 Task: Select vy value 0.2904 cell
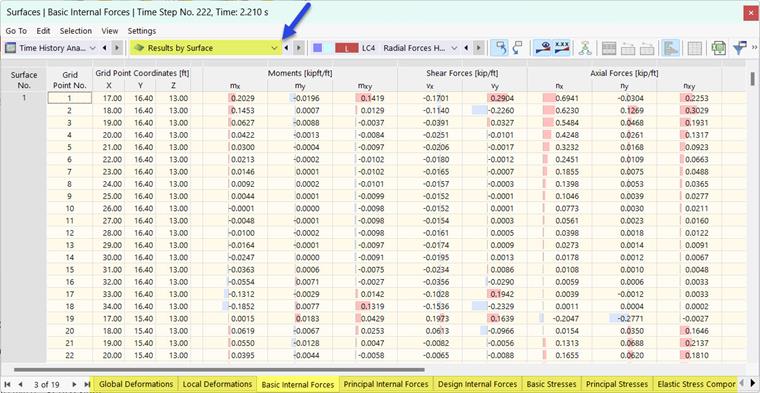click(494, 98)
